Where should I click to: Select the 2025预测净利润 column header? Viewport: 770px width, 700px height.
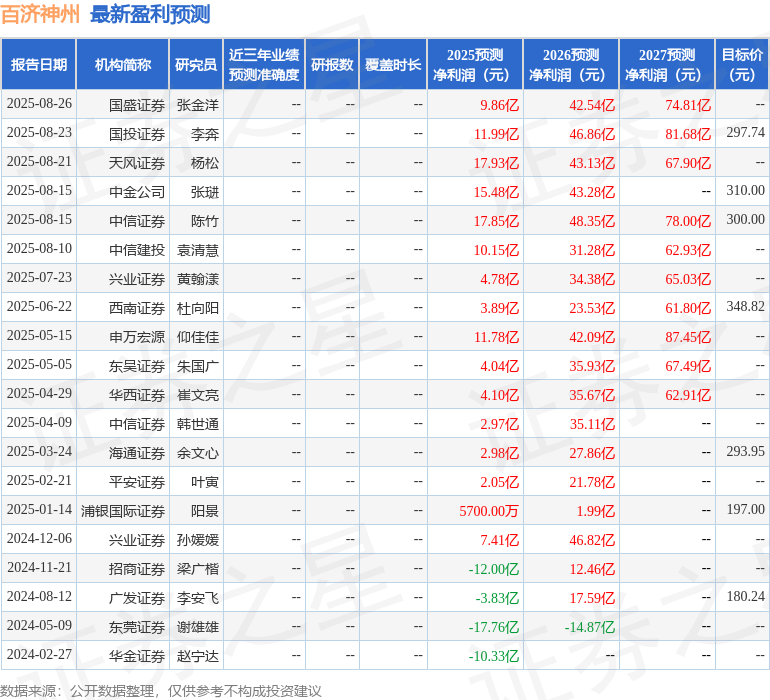[475, 64]
